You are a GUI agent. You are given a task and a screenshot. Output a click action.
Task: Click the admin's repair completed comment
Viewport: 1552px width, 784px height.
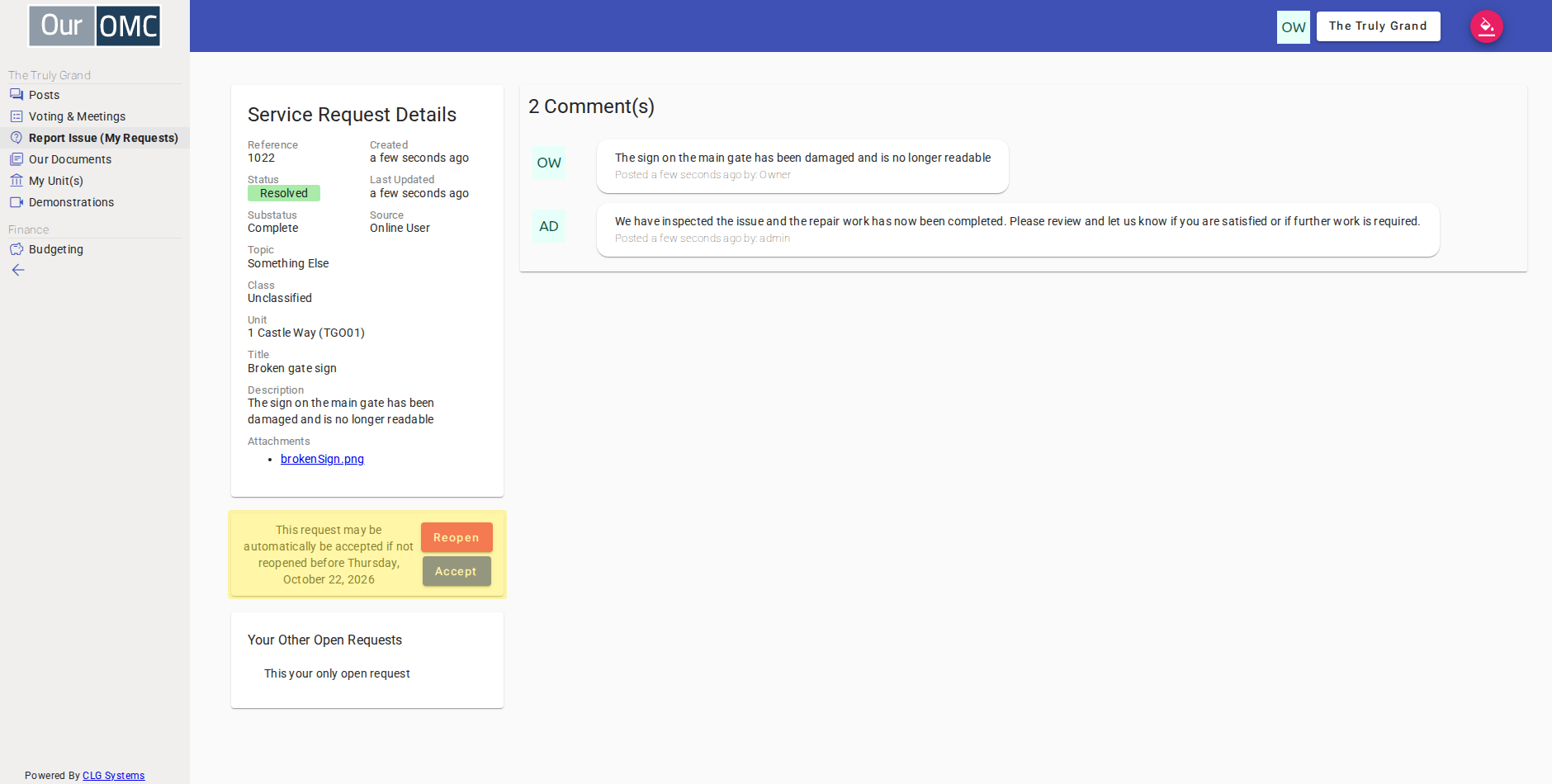pyautogui.click(x=1018, y=229)
